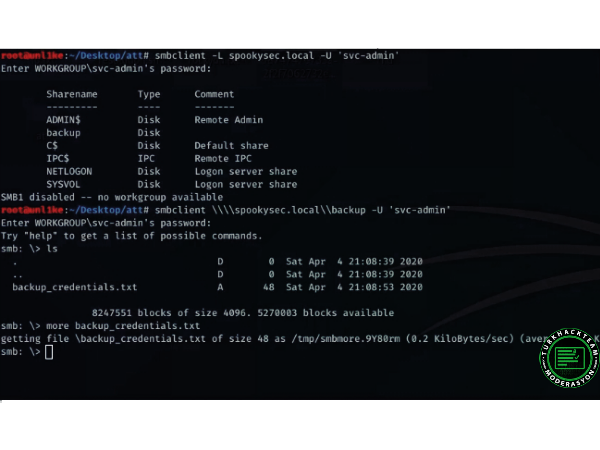Click the 'C$' share name
Viewport: 600px width, 450px height.
(x=52, y=146)
